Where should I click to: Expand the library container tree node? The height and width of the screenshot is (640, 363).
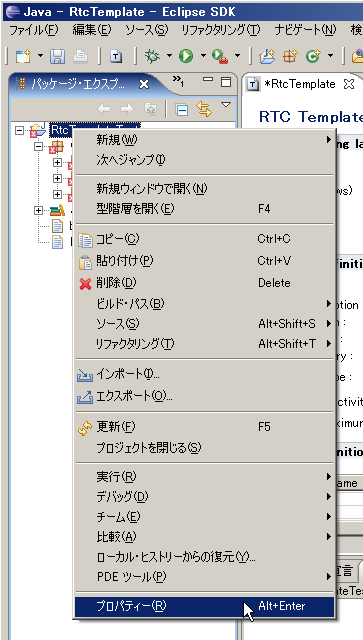(x=38, y=211)
